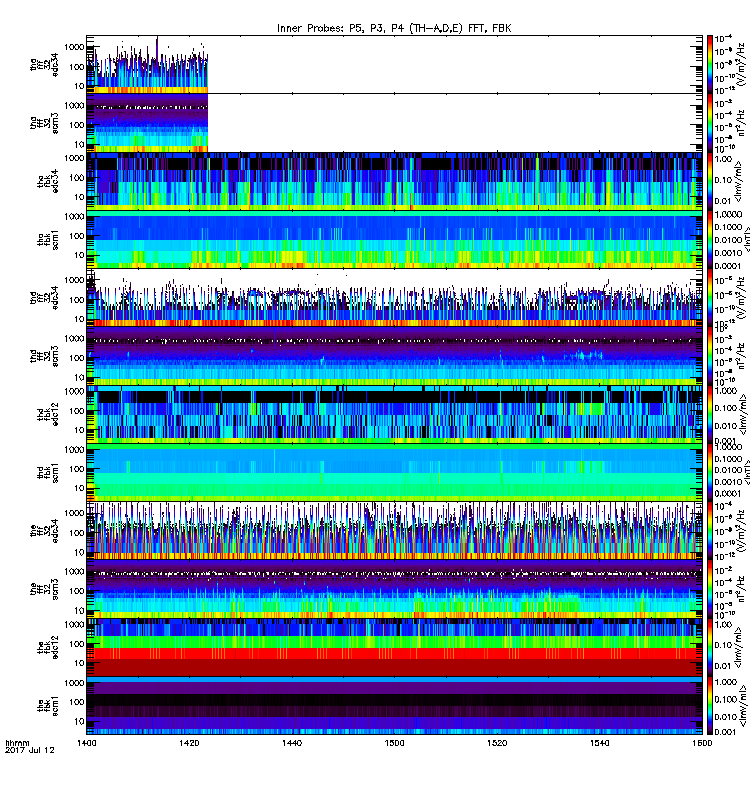Click the '2017 Jul 12' date label
750x800 pixels.
(x=30, y=751)
